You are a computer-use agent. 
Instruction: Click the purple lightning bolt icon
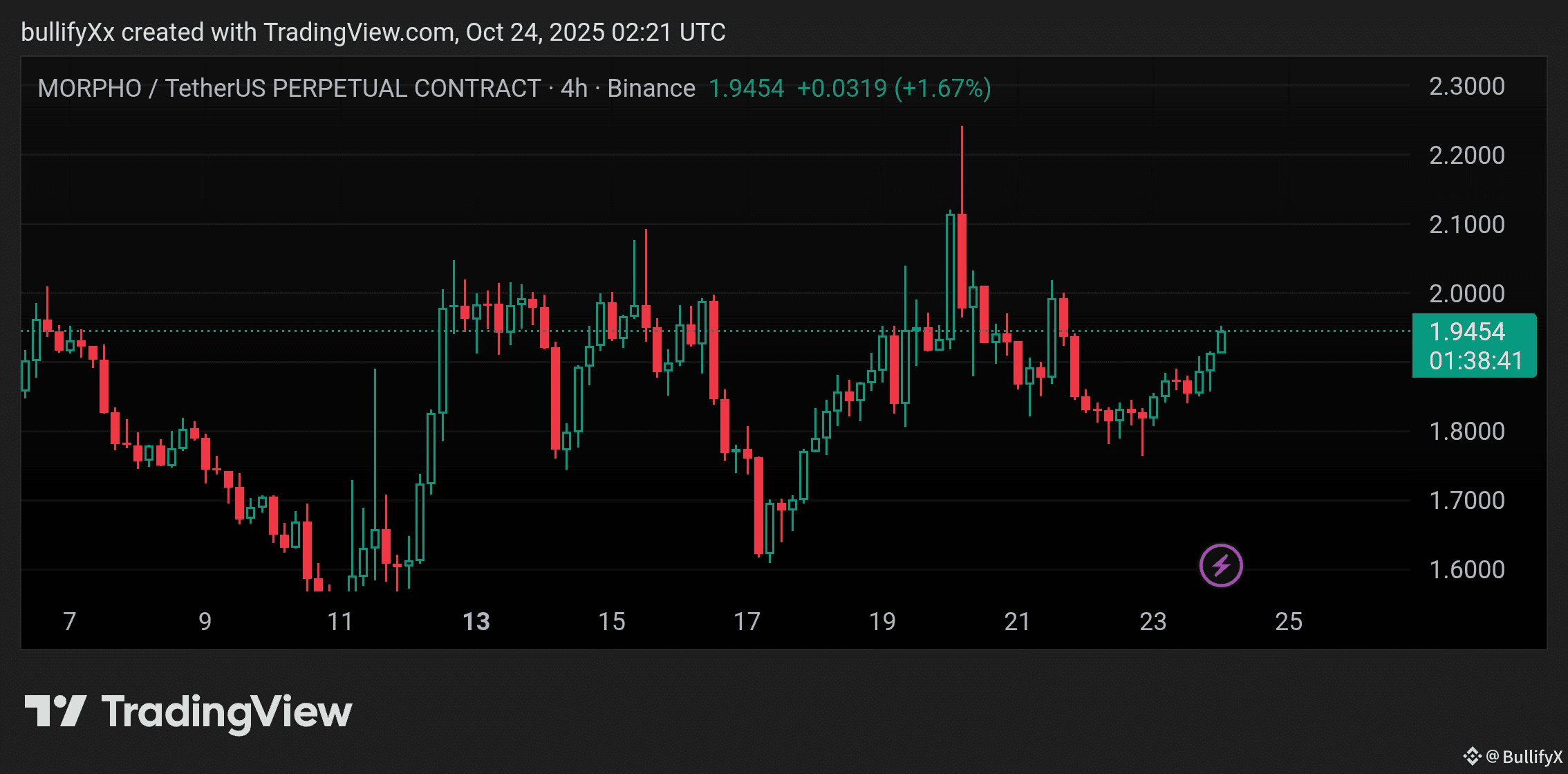pos(1221,565)
